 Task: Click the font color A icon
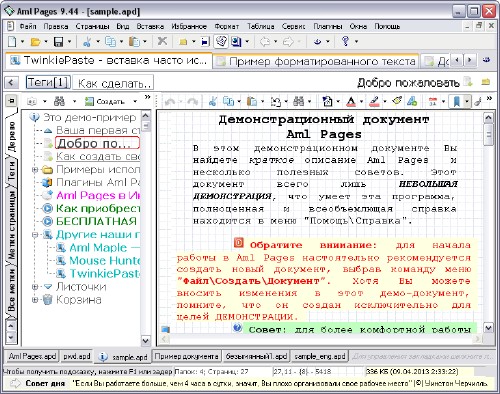pyautogui.click(x=351, y=101)
